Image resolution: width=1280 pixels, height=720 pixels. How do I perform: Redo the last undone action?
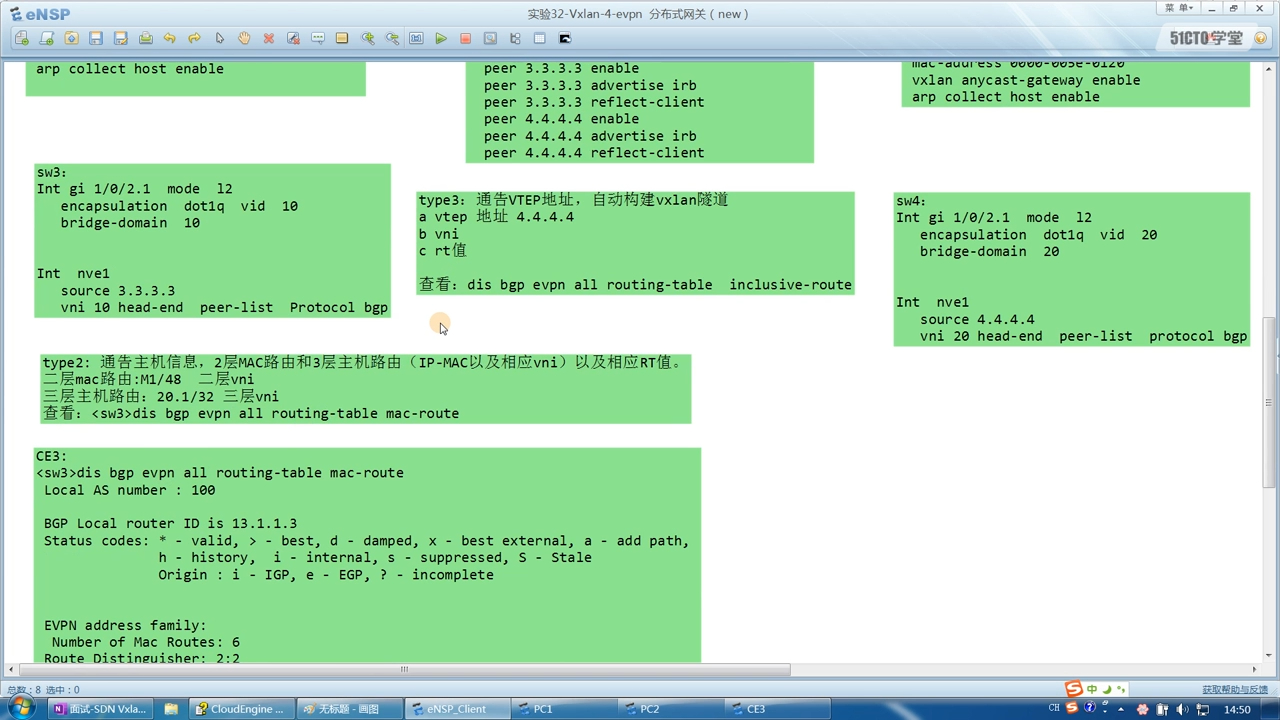tap(195, 38)
